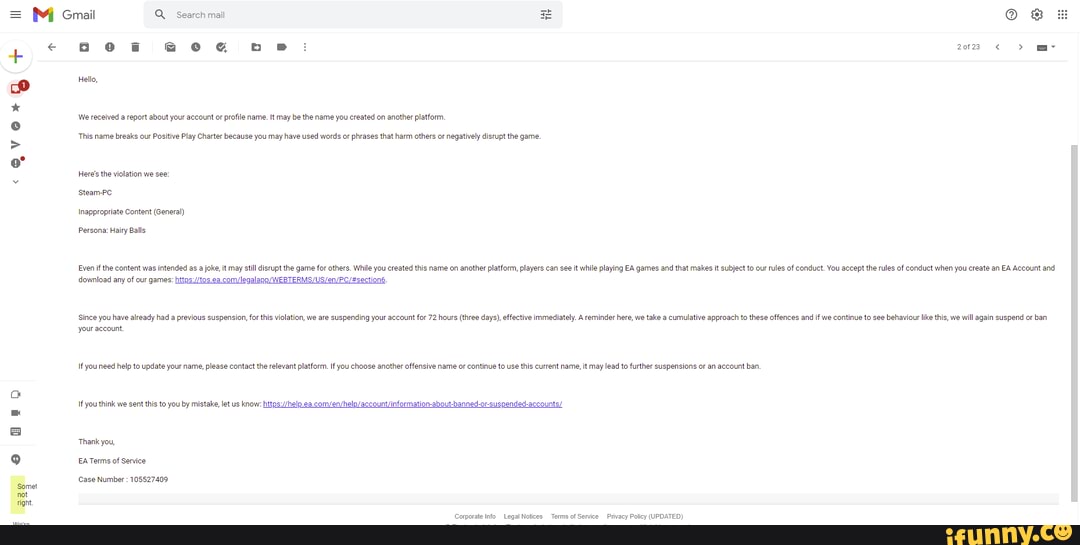Snooze this email

(196, 47)
